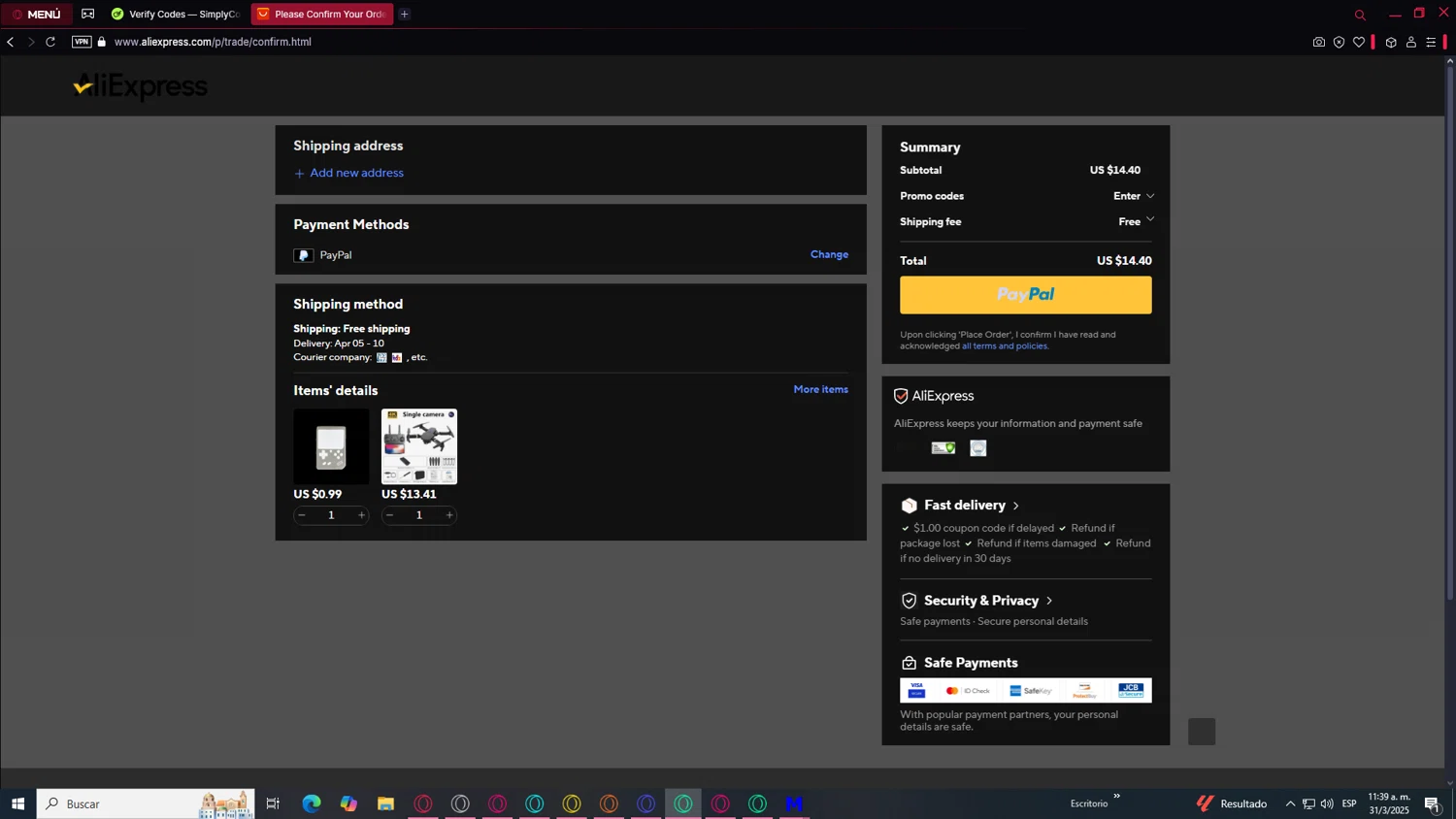
Task: Open File Explorer from the taskbar
Action: [385, 803]
